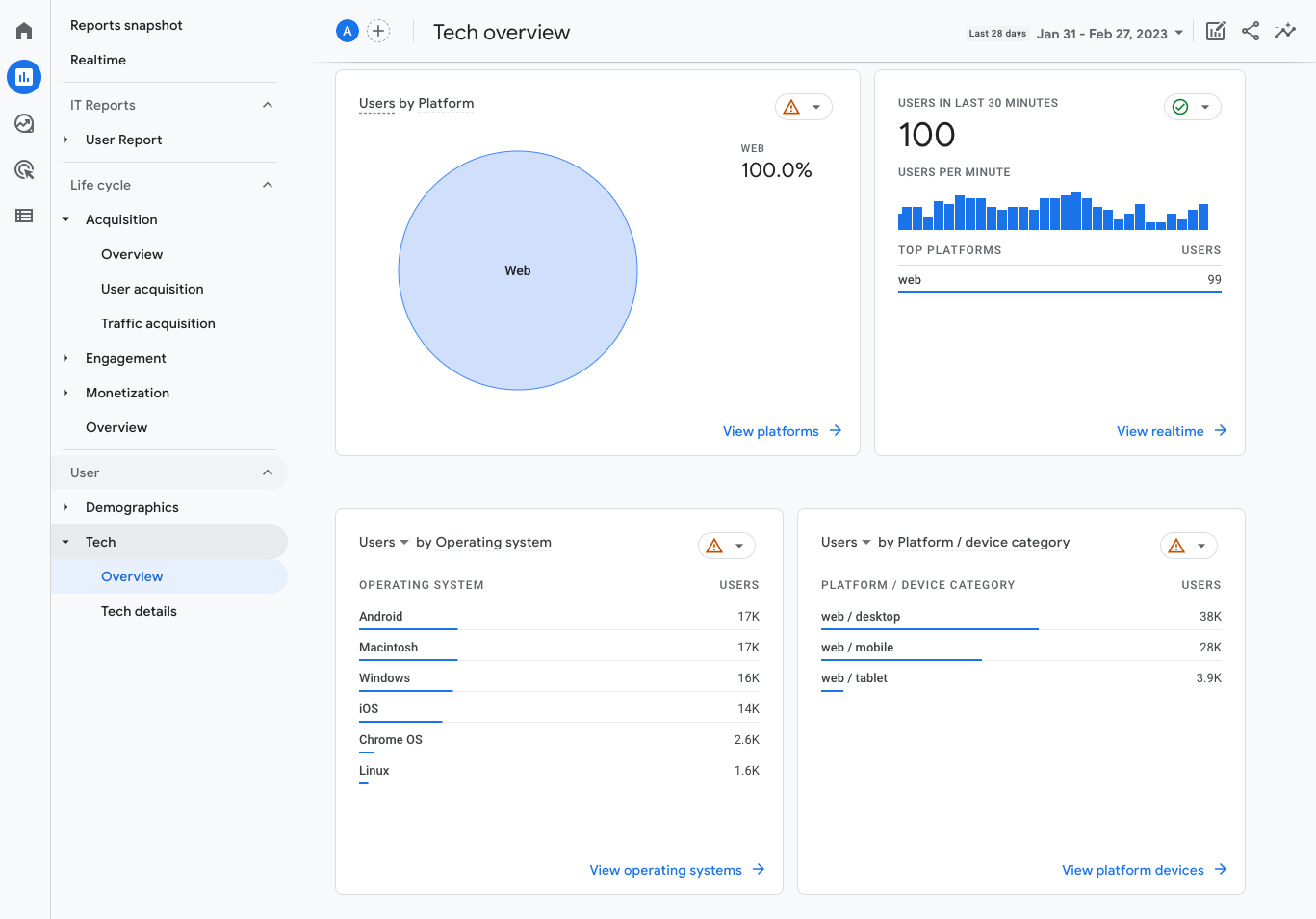1316x919 pixels.
Task: Click arrow icon next to View platforms
Action: point(836,430)
